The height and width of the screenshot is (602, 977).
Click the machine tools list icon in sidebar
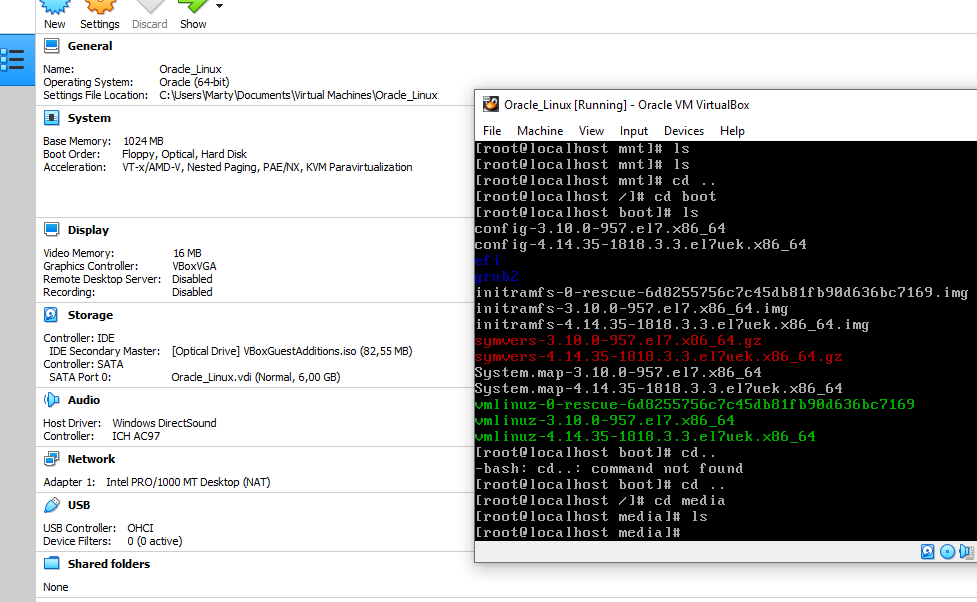[x=13, y=59]
